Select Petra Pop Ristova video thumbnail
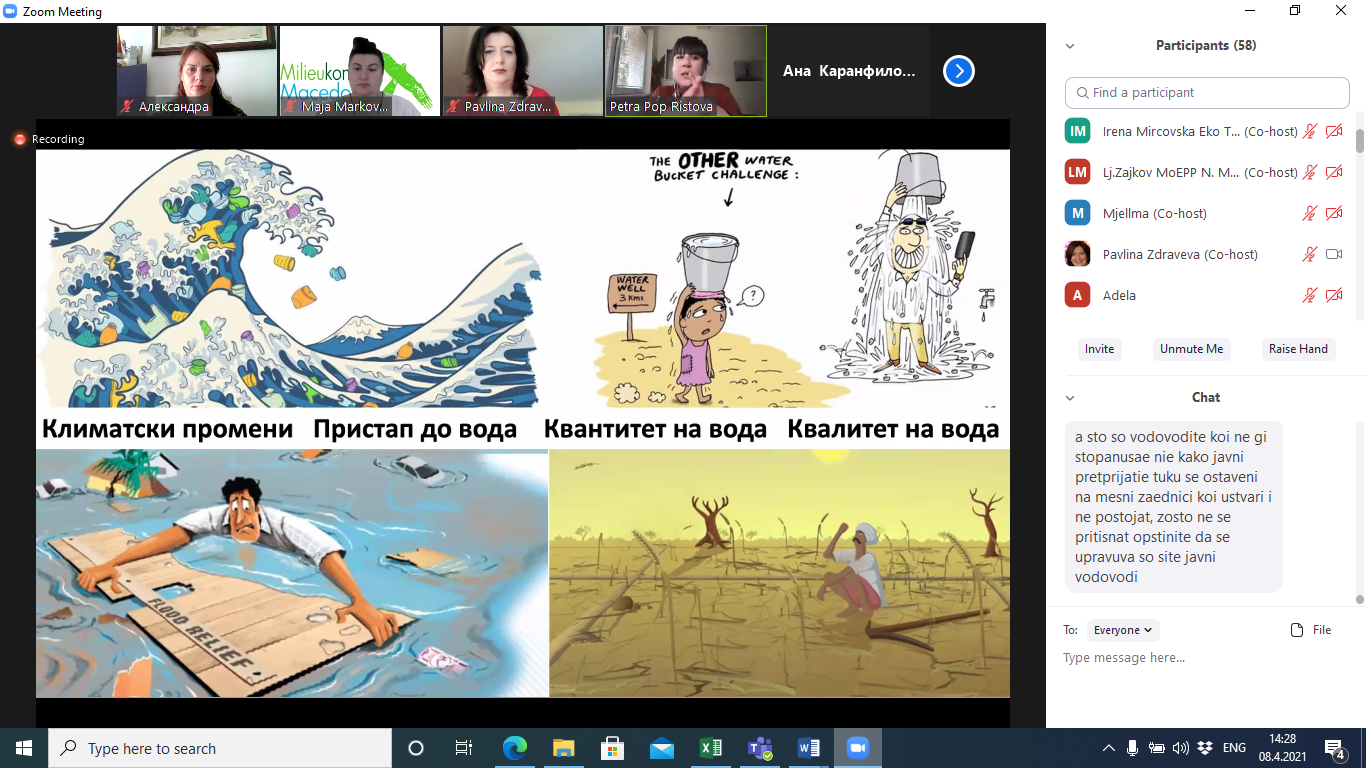1366x768 pixels. (x=686, y=71)
